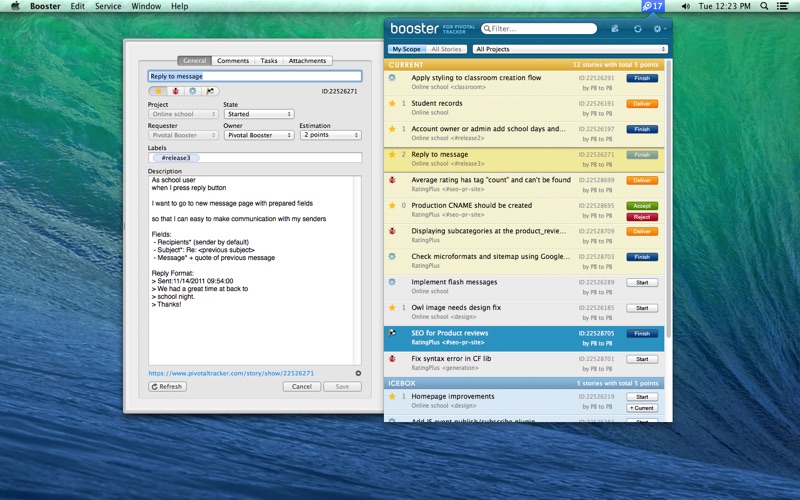Click the refresh sync icon in Booster header
The image size is (800, 500).
(x=638, y=29)
